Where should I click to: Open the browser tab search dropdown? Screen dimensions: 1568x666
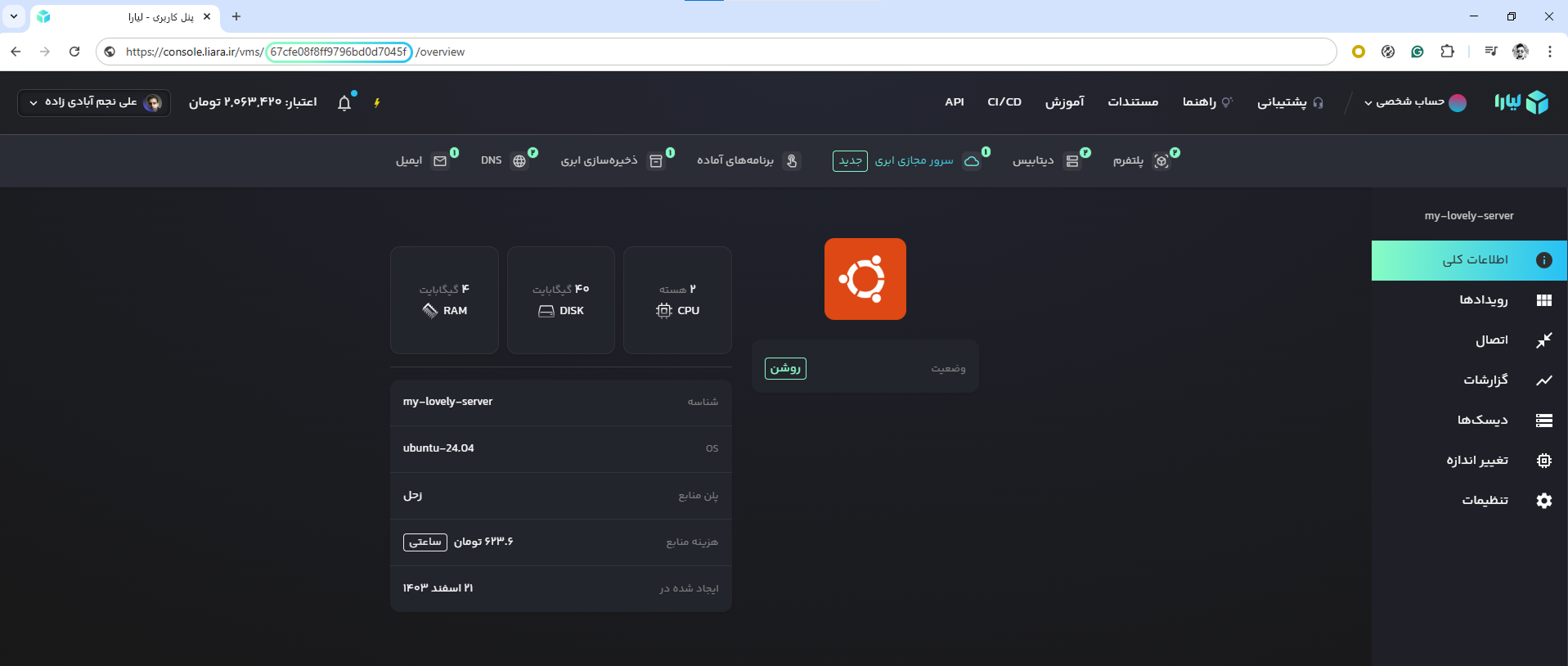pyautogui.click(x=14, y=16)
